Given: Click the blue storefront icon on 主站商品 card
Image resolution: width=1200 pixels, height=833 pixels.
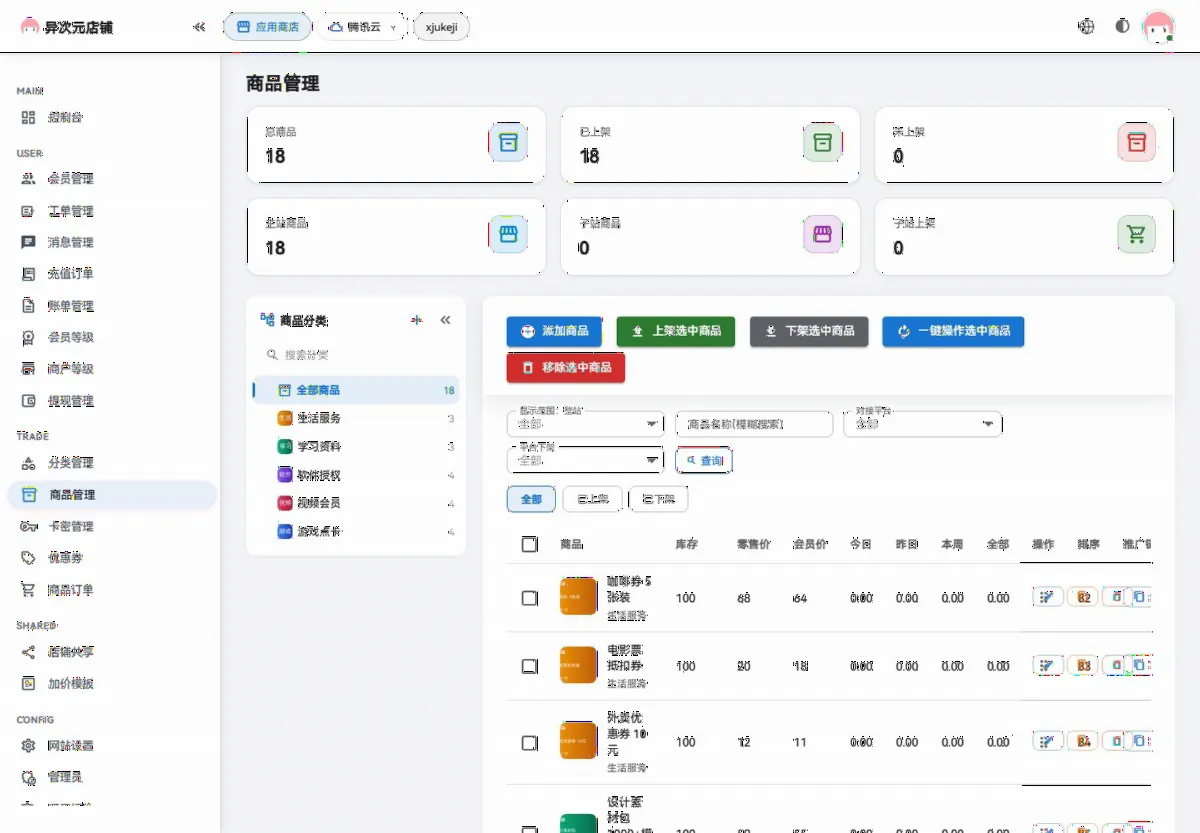Looking at the screenshot, I should (x=508, y=234).
